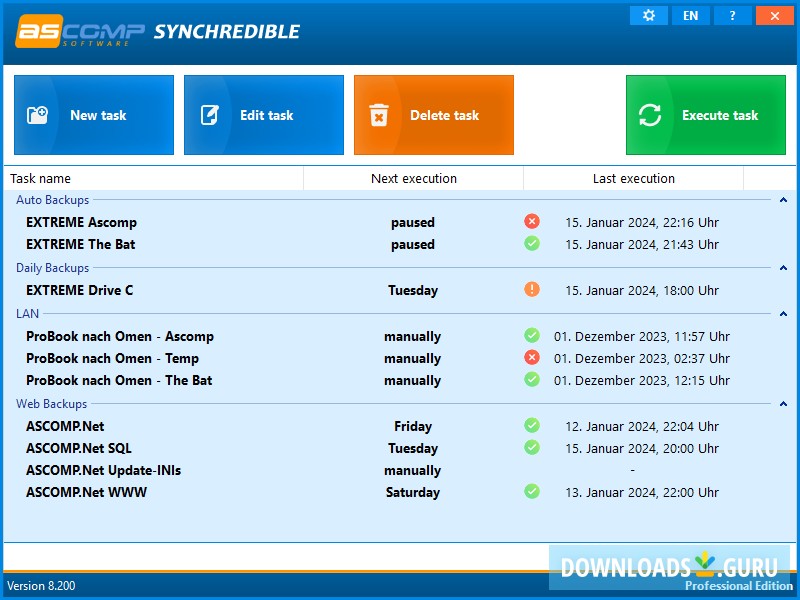
Task: Click the New task folder icon
Action: point(37,114)
